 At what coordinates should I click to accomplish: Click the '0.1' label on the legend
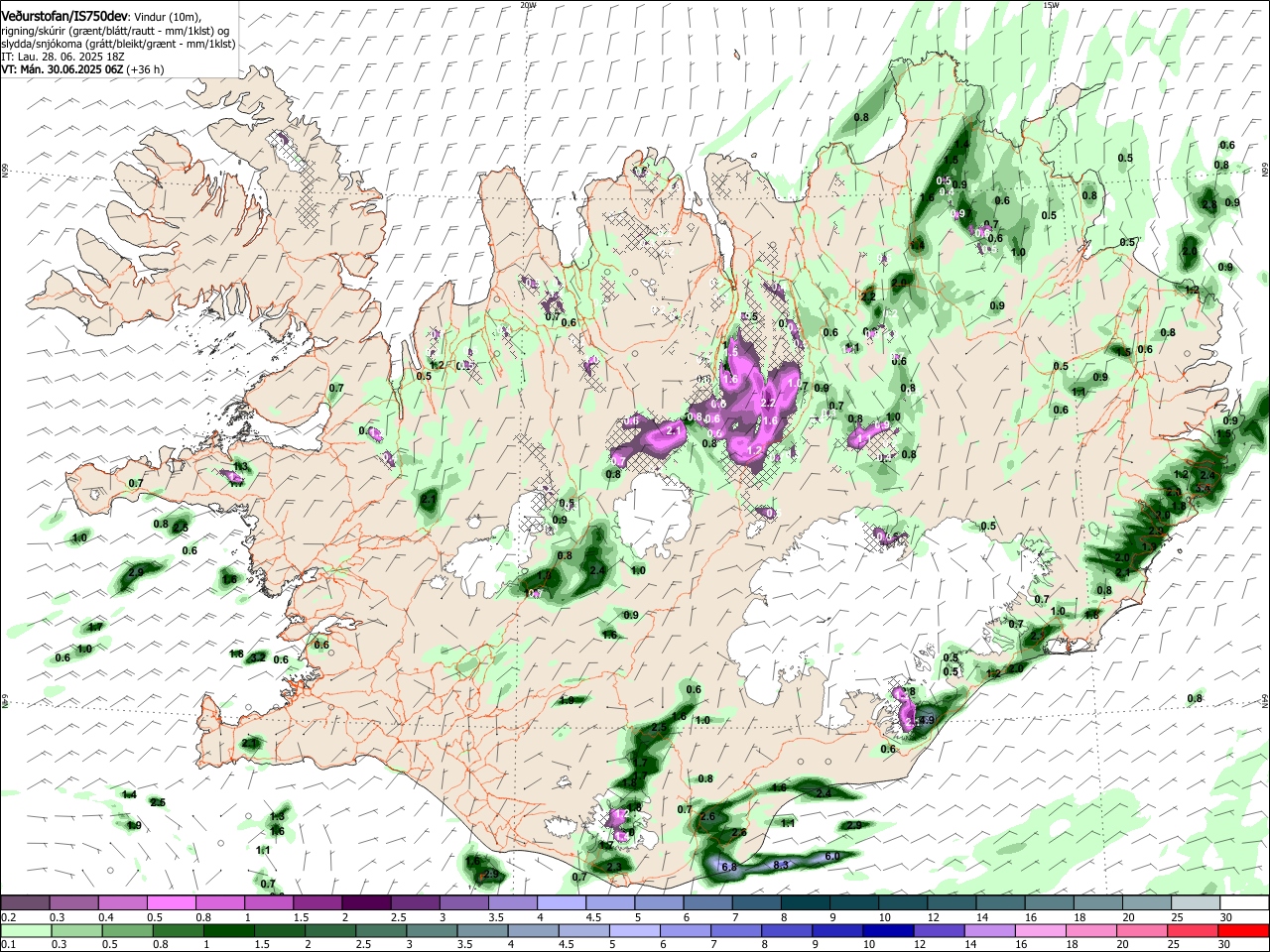coord(8,945)
